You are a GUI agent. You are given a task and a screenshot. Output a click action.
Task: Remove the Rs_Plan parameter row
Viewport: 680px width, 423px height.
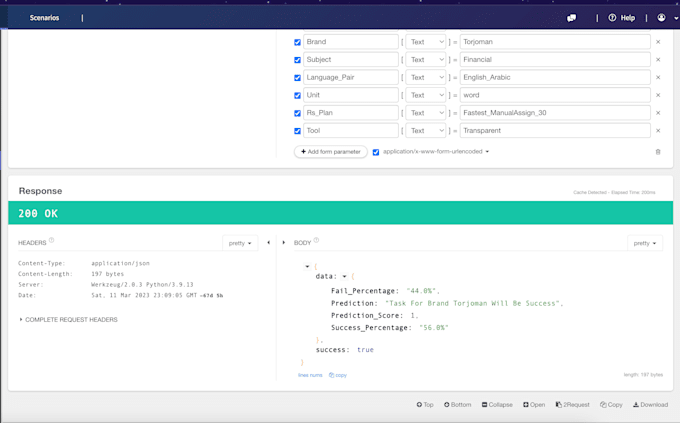pos(658,113)
